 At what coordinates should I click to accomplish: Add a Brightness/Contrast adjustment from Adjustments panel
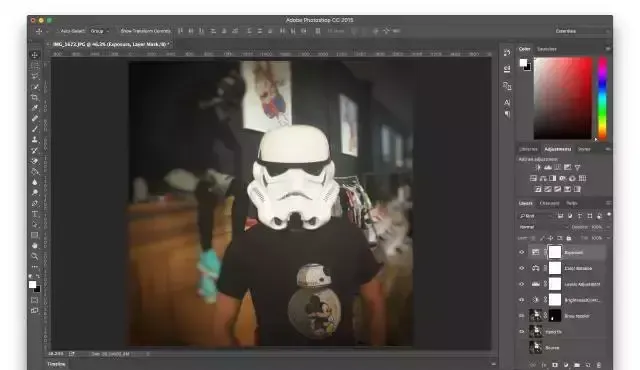coord(538,167)
